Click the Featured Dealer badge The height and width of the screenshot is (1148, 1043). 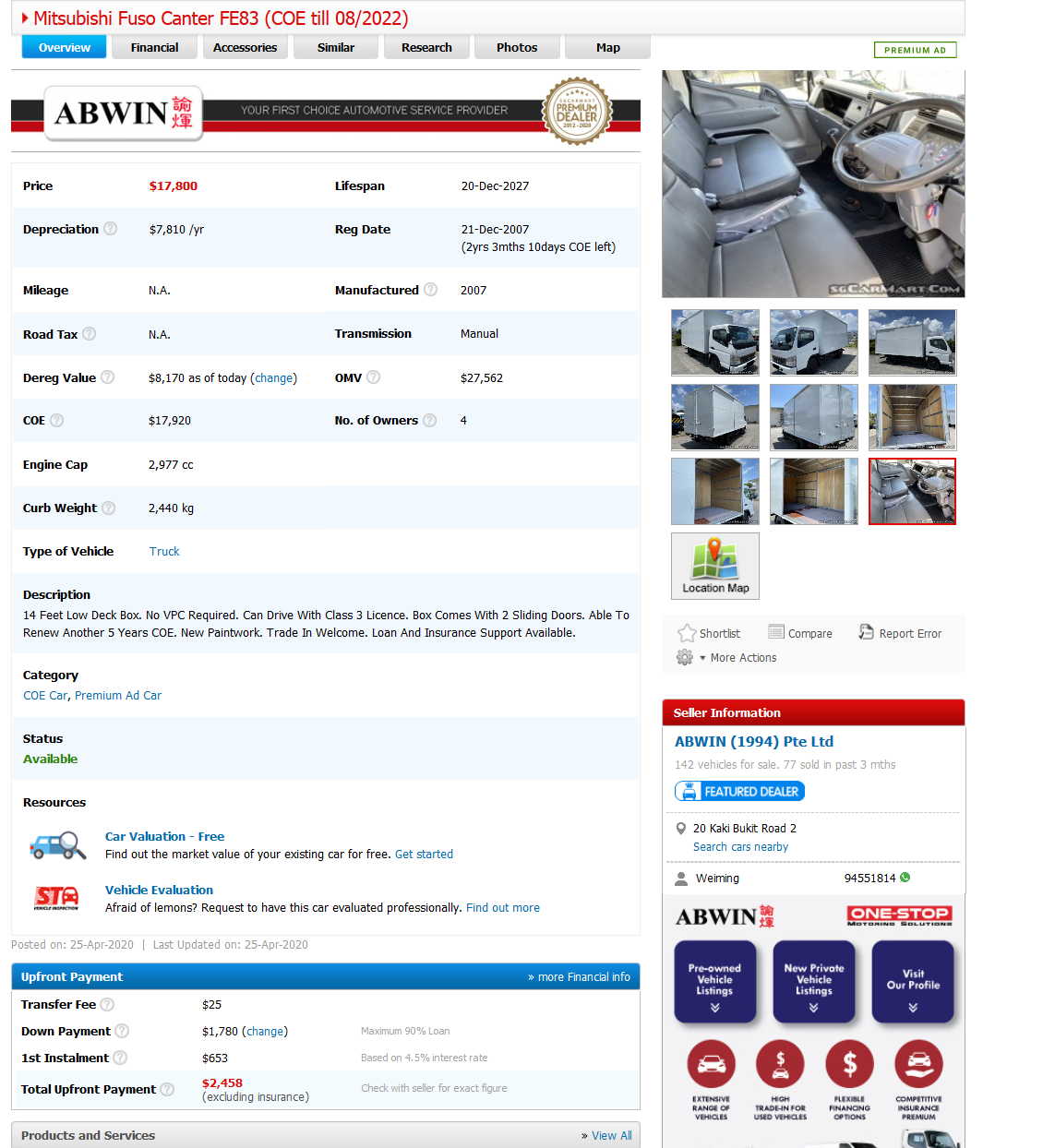pyautogui.click(x=739, y=792)
